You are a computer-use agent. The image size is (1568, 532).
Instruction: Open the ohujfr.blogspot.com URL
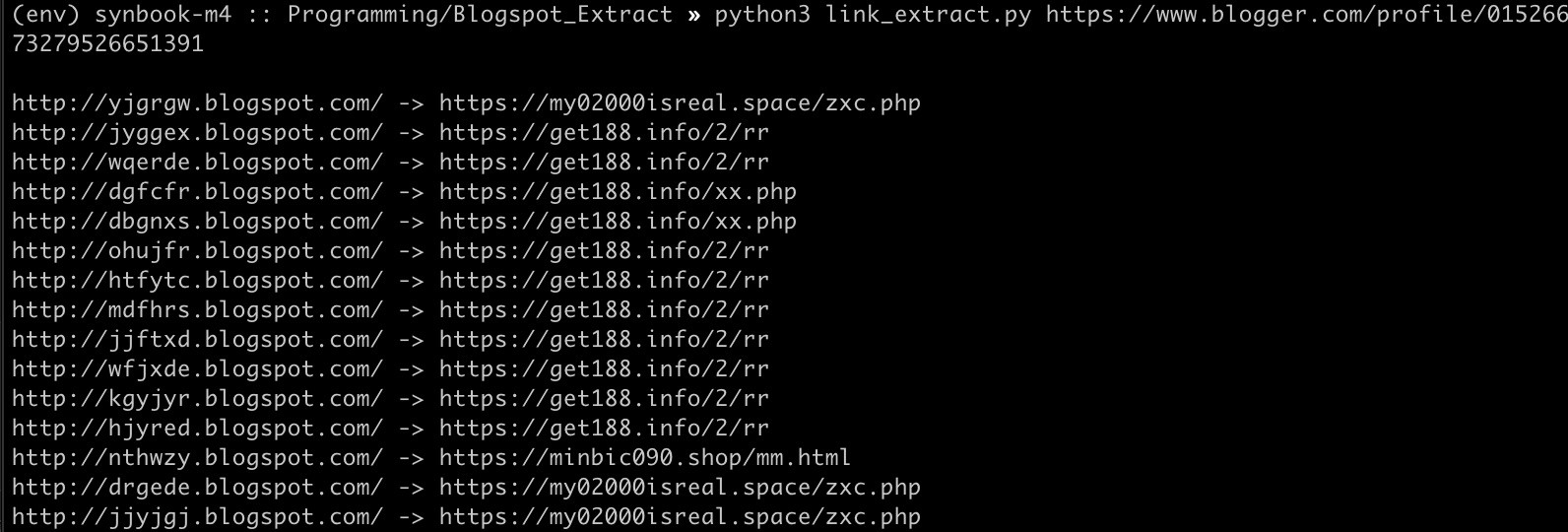[x=198, y=251]
